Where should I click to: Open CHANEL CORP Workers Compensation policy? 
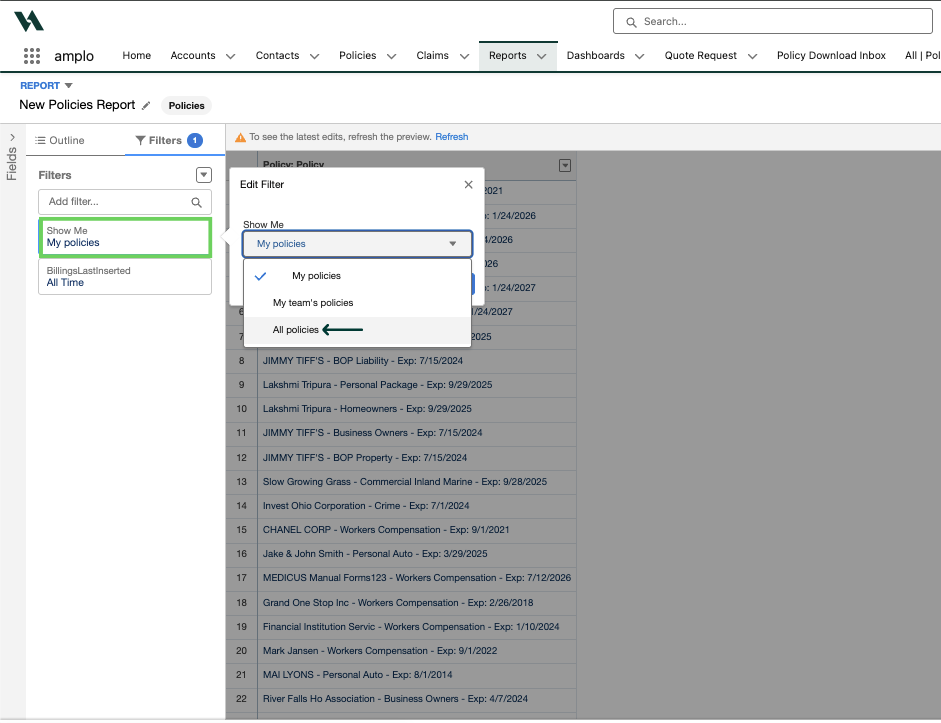[x=386, y=530]
